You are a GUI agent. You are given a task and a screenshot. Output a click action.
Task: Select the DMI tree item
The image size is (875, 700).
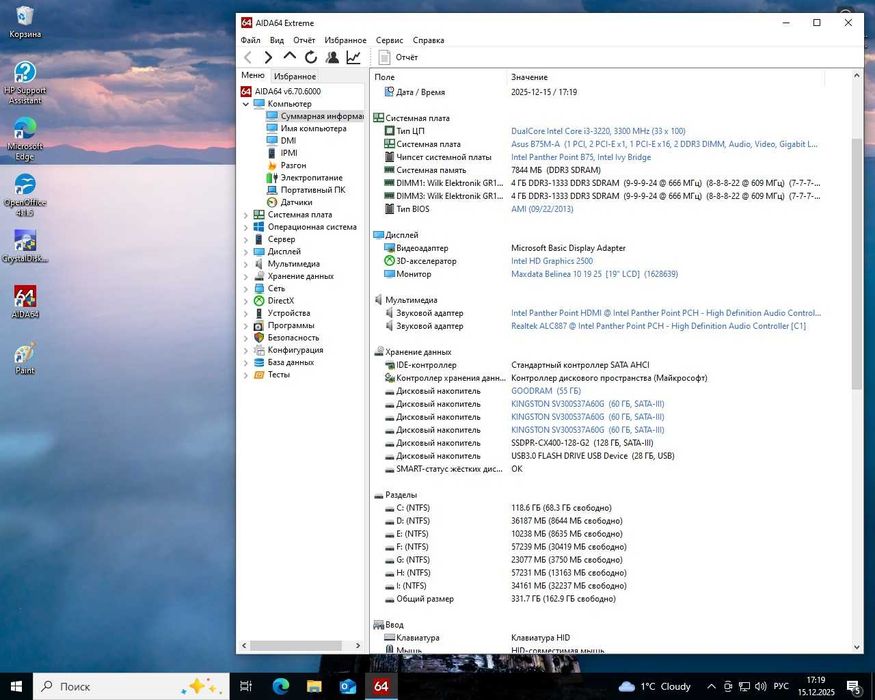click(x=288, y=141)
